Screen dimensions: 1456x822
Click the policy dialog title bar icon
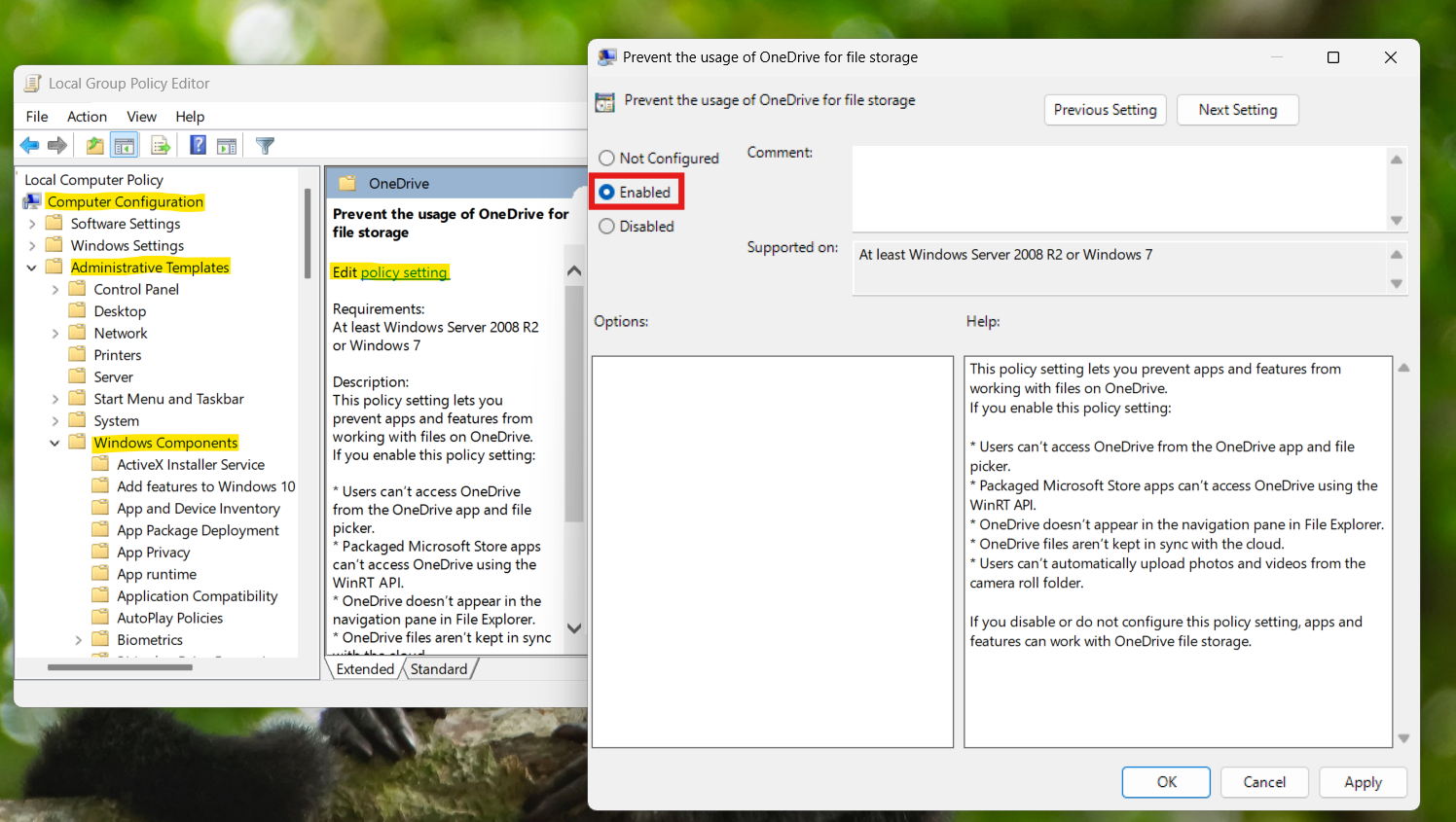click(607, 57)
